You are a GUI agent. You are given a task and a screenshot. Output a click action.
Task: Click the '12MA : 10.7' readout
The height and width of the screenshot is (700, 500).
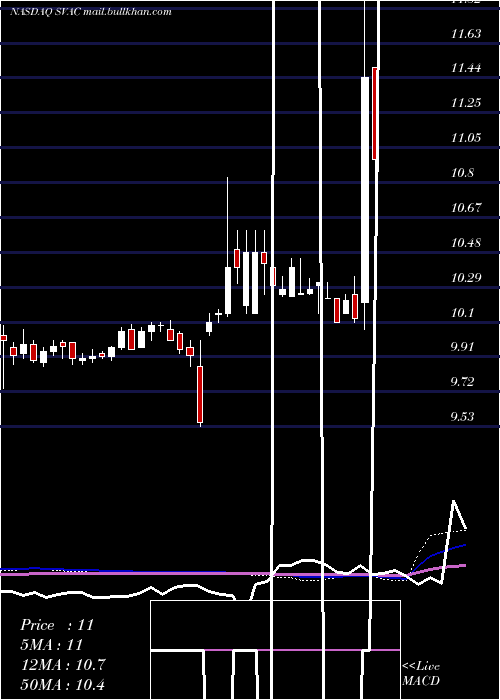coord(63,665)
